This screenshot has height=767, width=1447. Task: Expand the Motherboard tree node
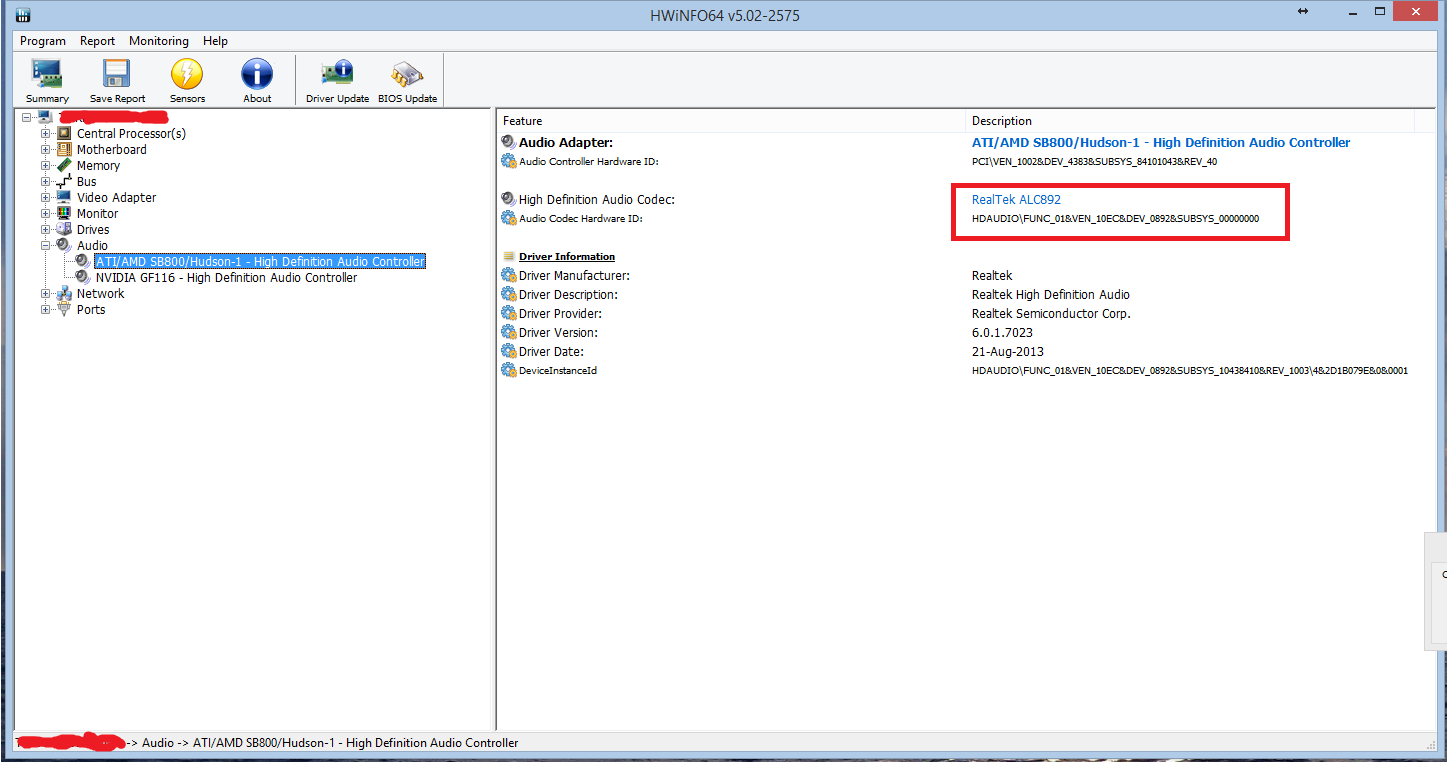[x=45, y=149]
